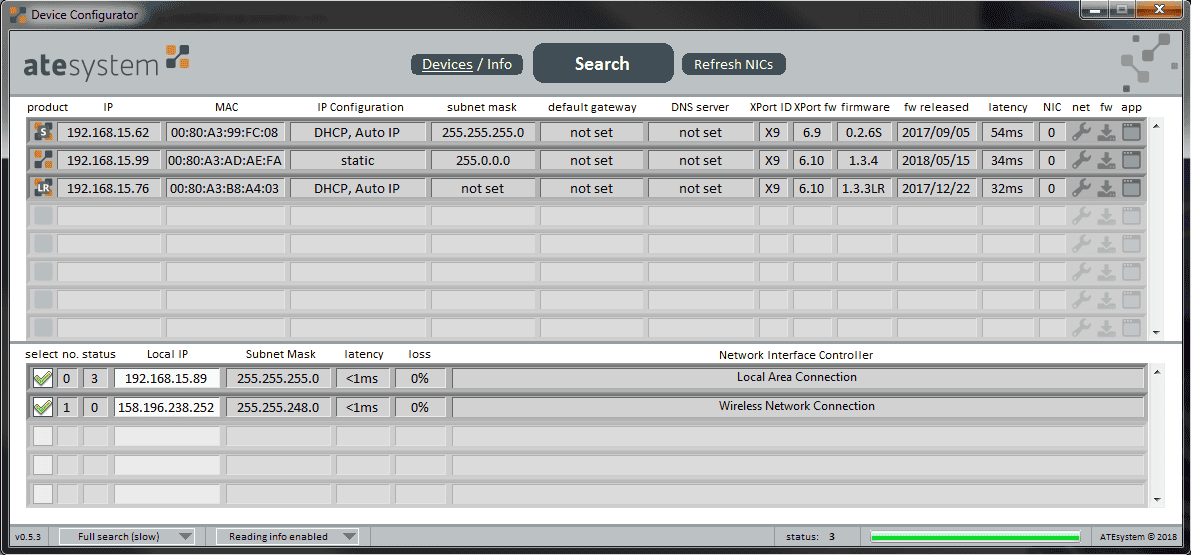The width and height of the screenshot is (1191, 555).
Task: Click fw released cell 2017/12/22
Action: 937,188
